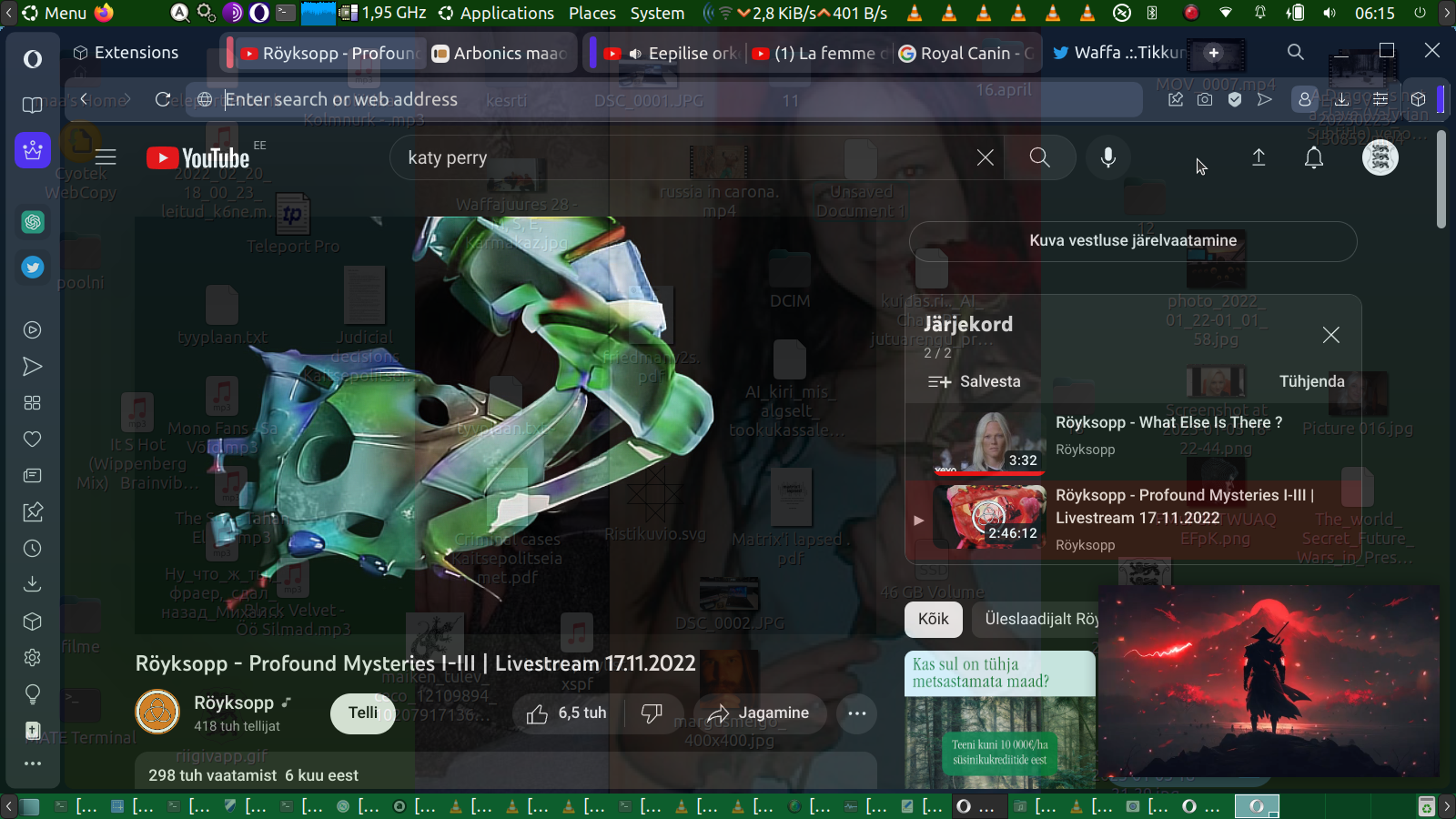Take a snapshot with the camera icon

pos(1205,99)
